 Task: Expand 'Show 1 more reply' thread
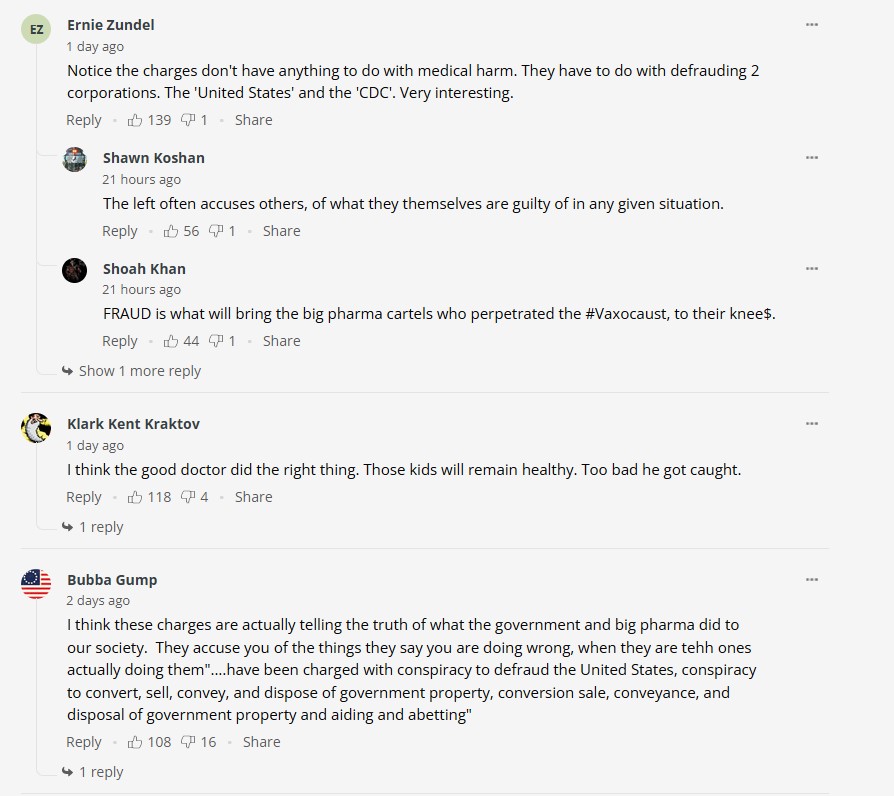(139, 371)
